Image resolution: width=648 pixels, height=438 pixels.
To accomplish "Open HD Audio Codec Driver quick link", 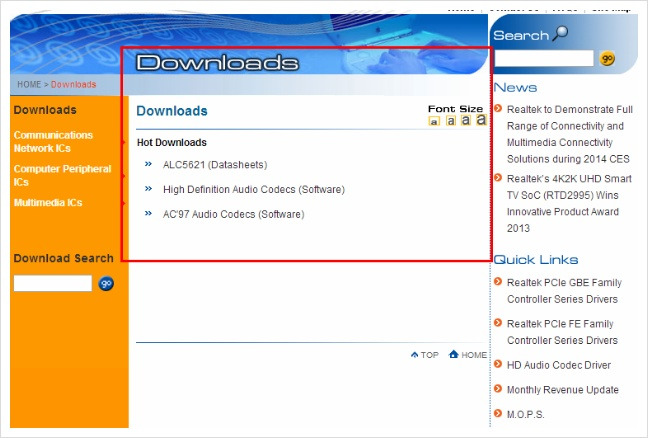I will click(559, 365).
